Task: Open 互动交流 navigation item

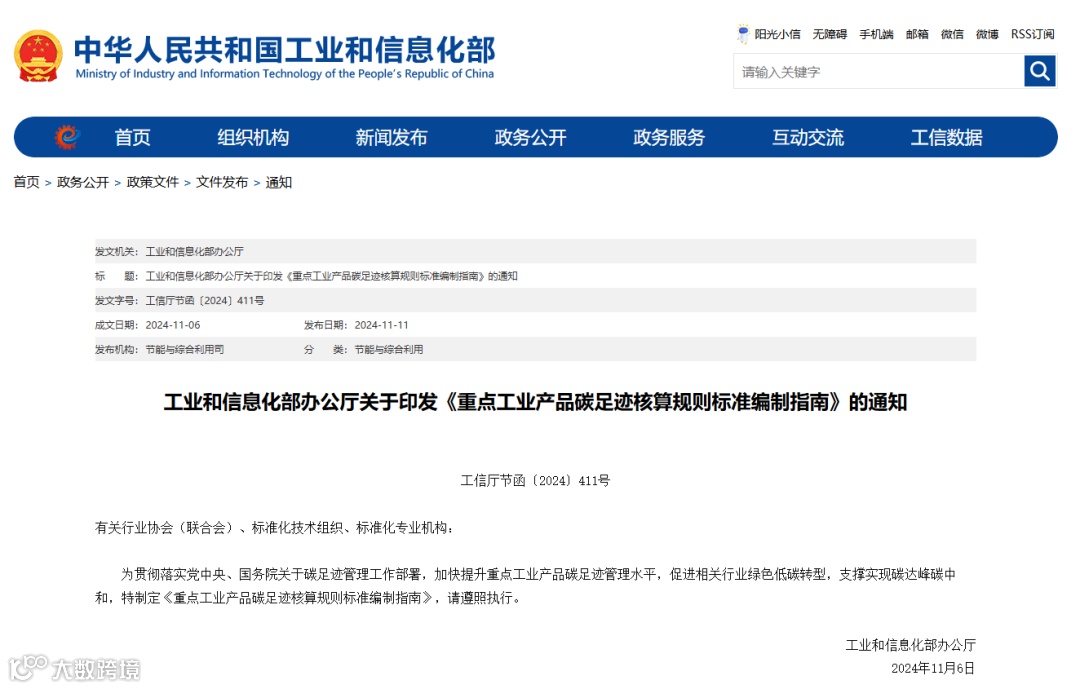Action: (808, 138)
